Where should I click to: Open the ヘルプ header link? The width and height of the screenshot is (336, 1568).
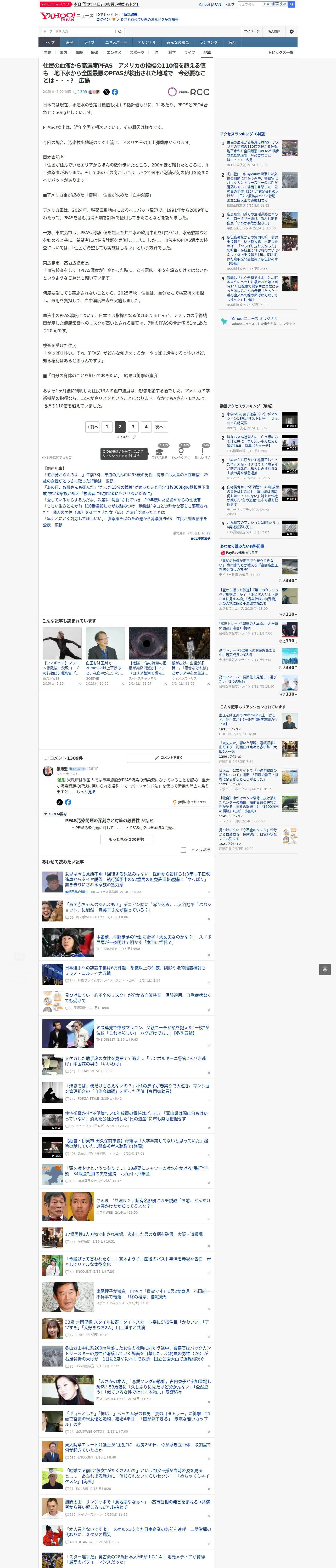(x=229, y=4)
